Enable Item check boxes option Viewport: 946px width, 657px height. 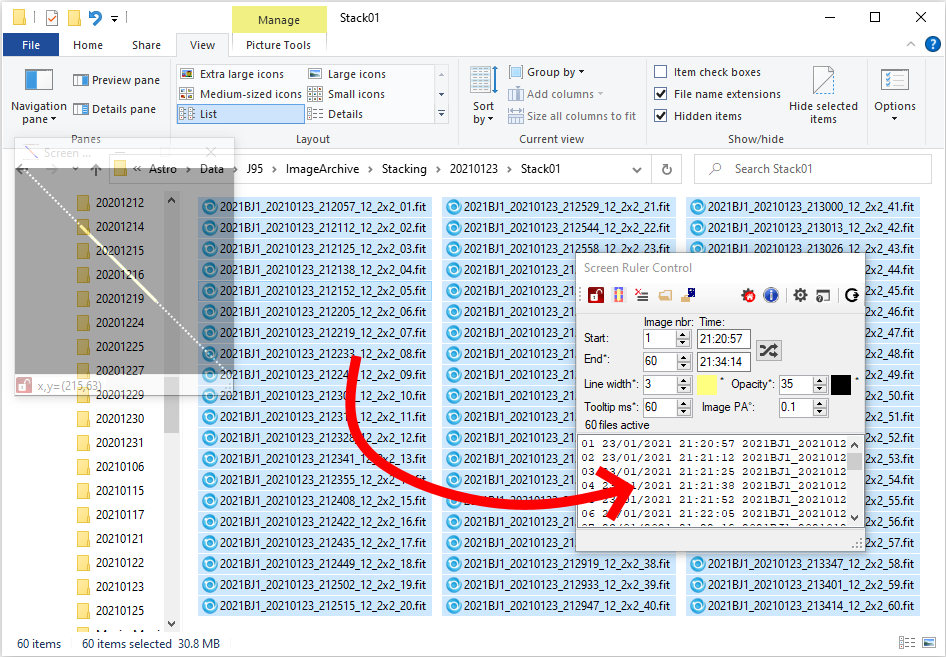[661, 72]
